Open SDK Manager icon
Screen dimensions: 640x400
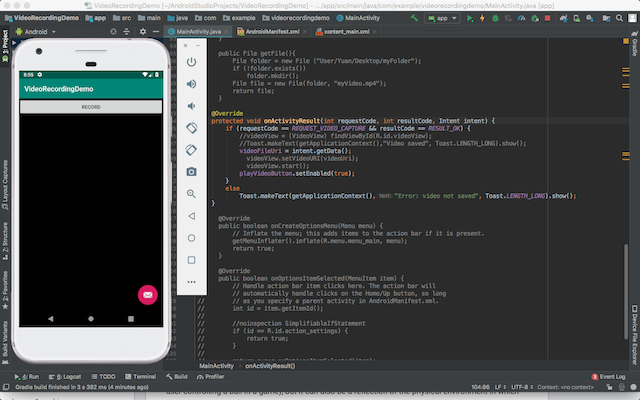coord(590,18)
